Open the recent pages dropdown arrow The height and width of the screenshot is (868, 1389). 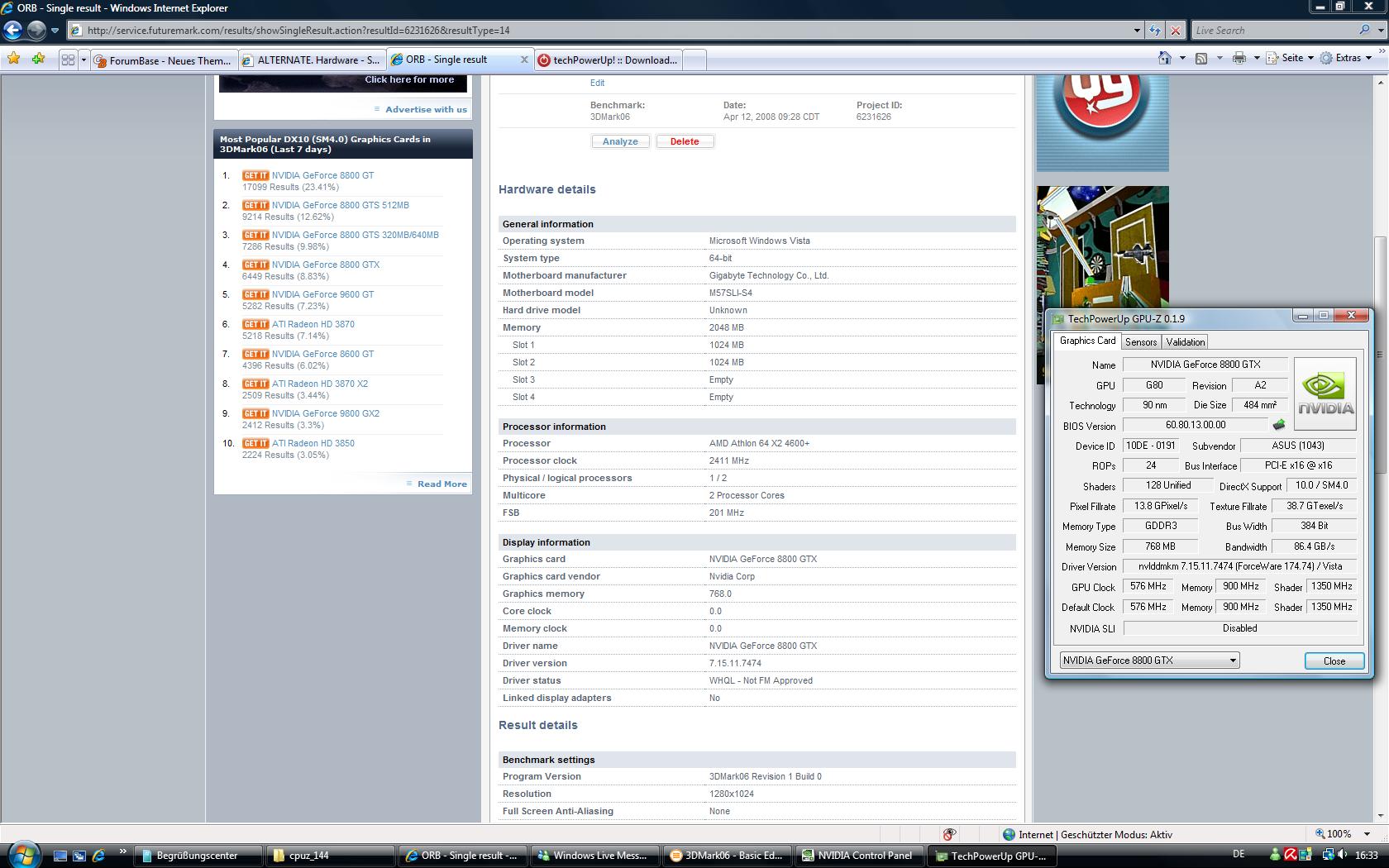pyautogui.click(x=55, y=31)
